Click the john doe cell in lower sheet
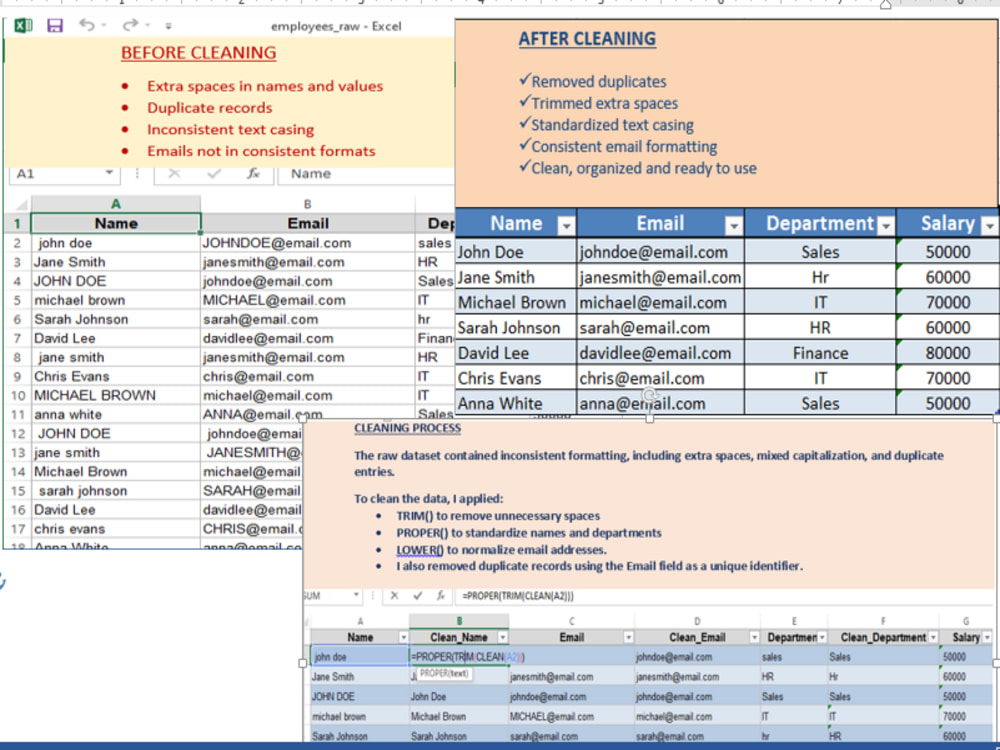1000x750 pixels. click(360, 656)
